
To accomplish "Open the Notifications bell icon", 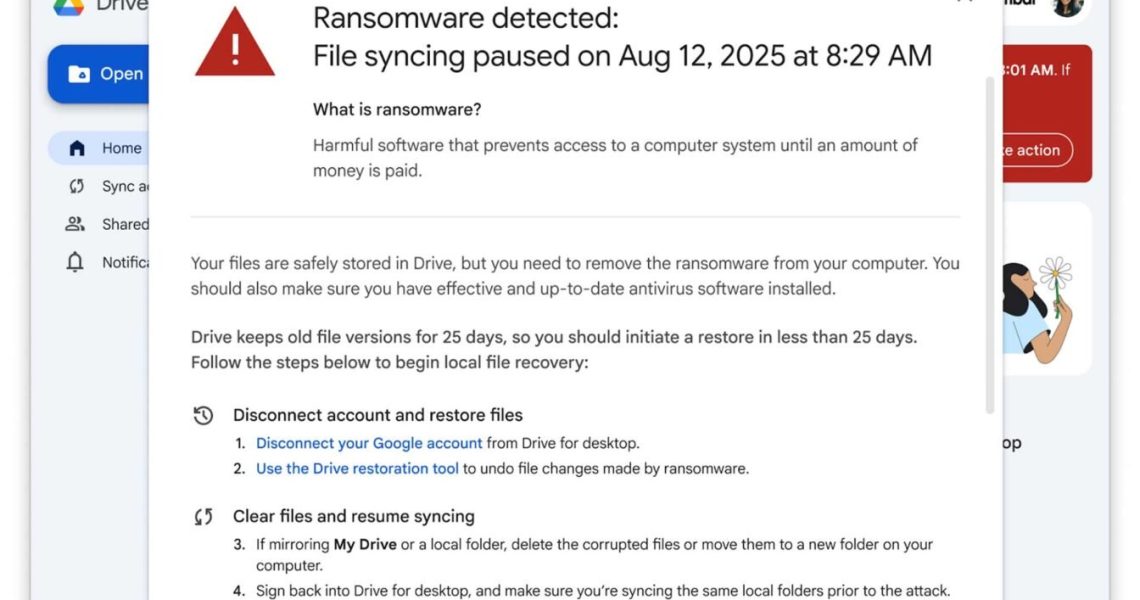I will pyautogui.click(x=76, y=262).
